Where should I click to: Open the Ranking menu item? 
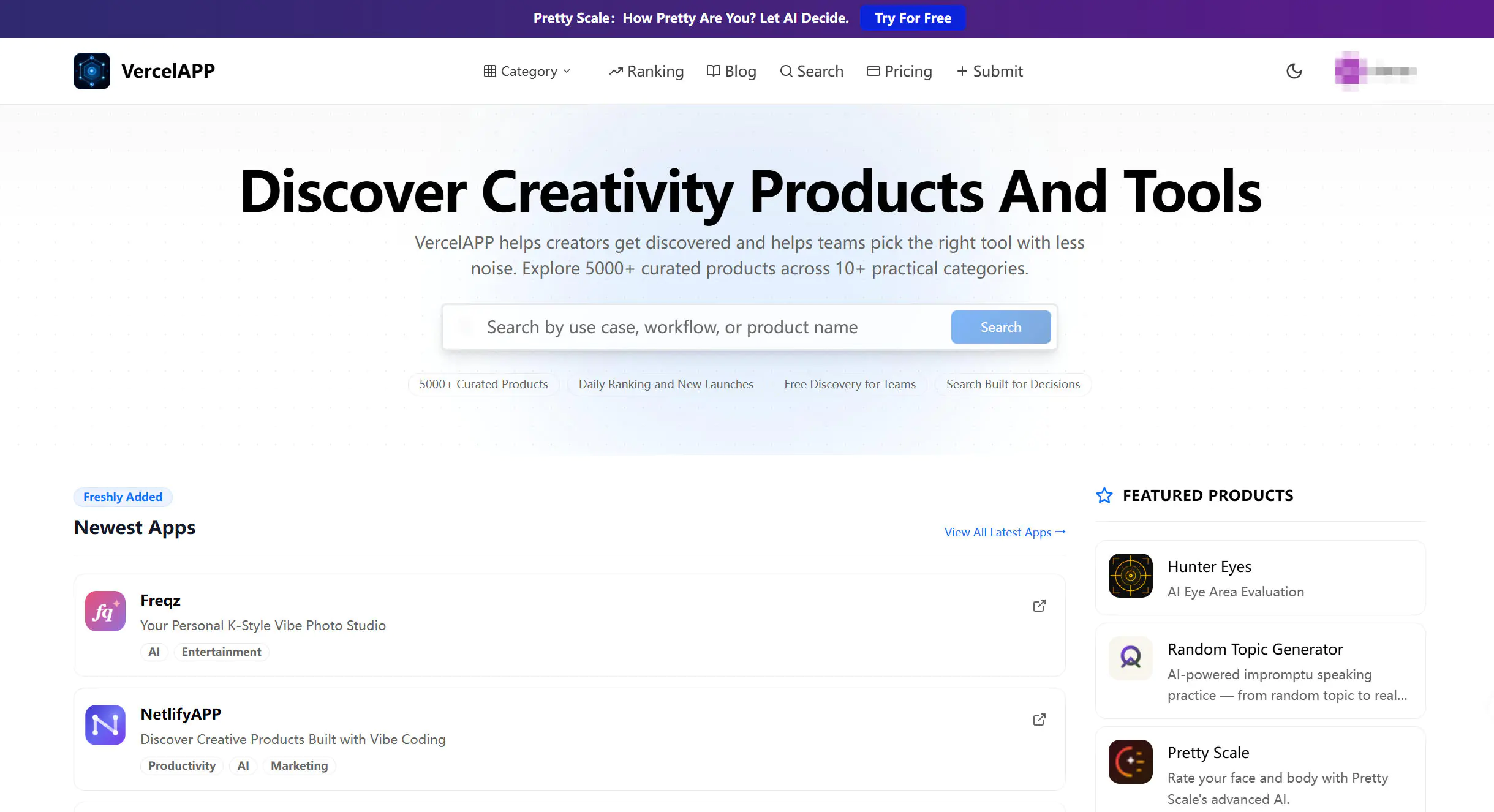tap(646, 71)
